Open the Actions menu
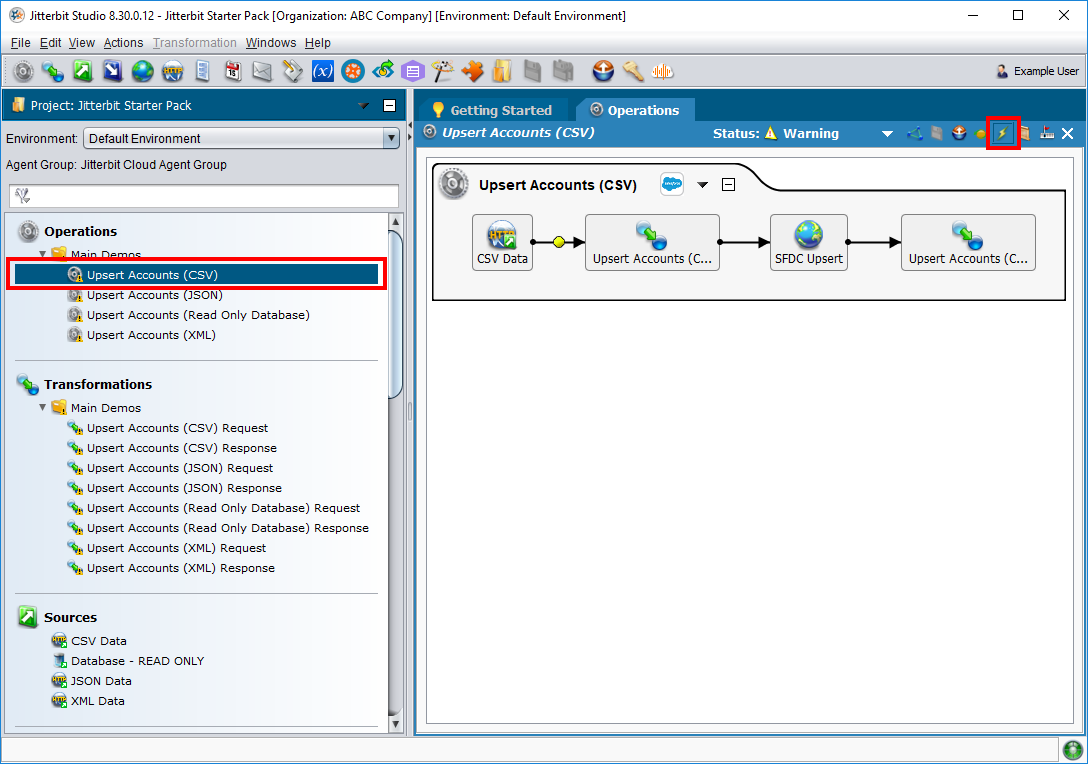 (x=123, y=43)
